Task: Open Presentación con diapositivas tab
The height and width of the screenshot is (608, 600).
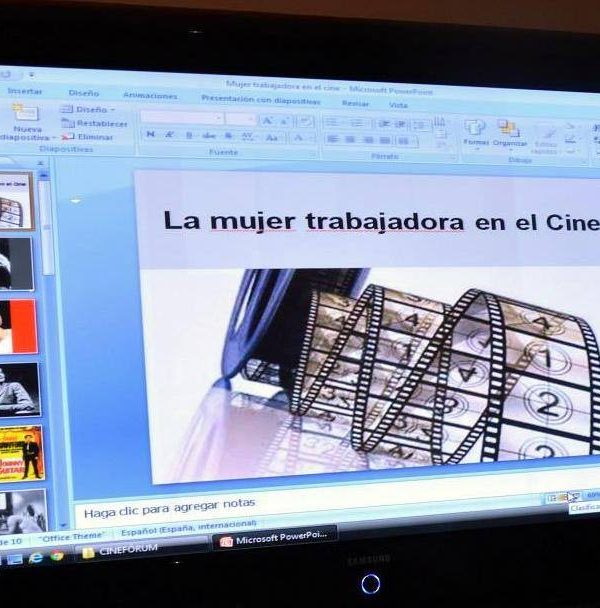Action: point(261,100)
